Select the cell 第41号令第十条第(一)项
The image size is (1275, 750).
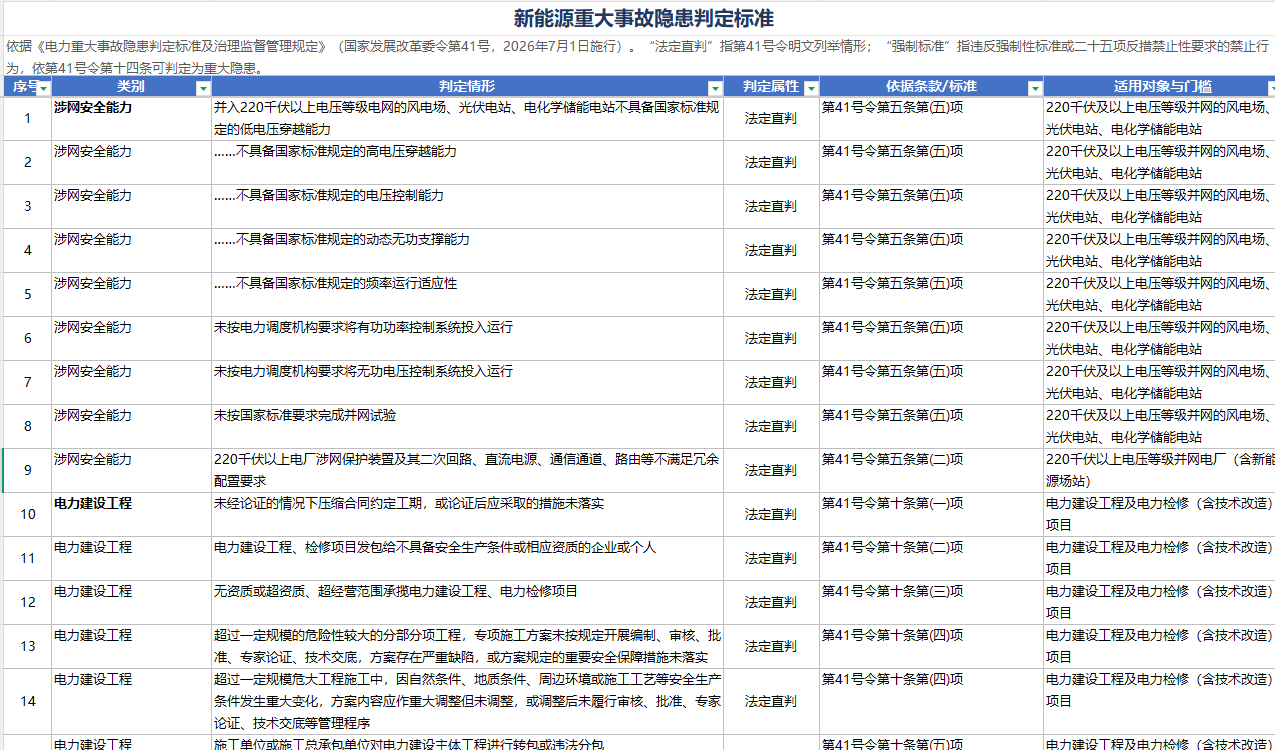point(931,515)
